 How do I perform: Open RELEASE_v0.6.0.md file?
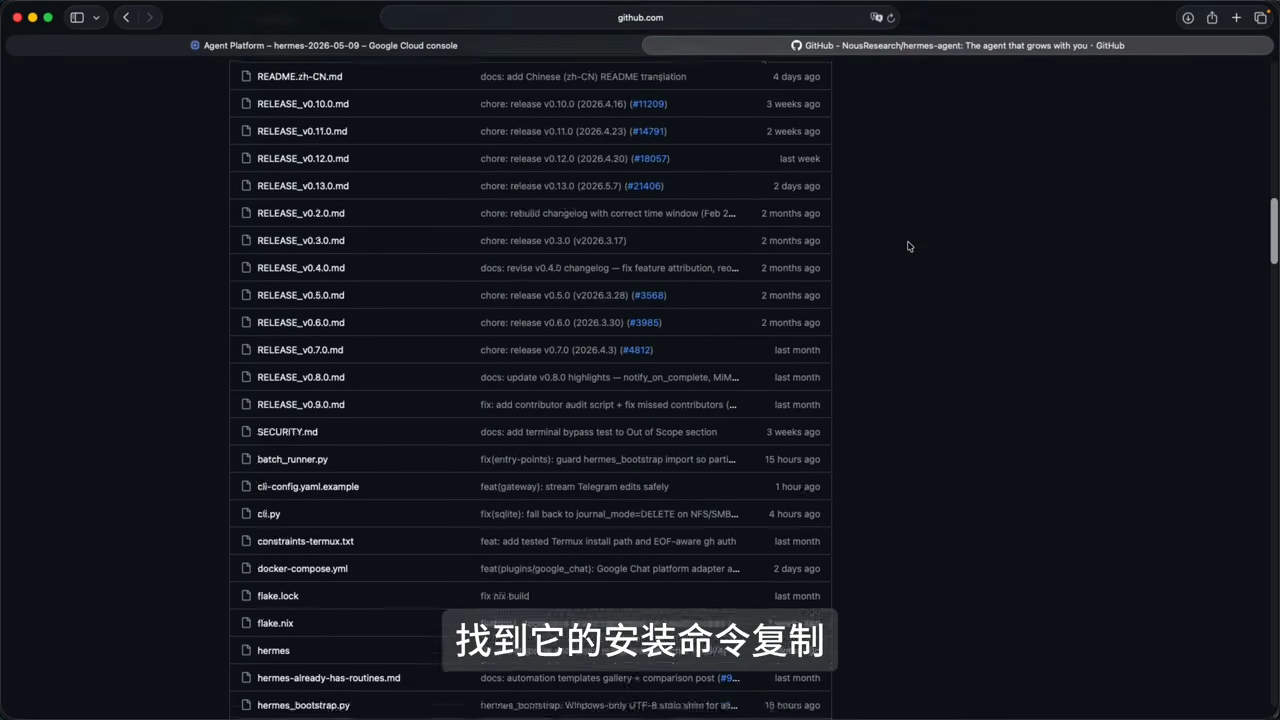(x=301, y=323)
